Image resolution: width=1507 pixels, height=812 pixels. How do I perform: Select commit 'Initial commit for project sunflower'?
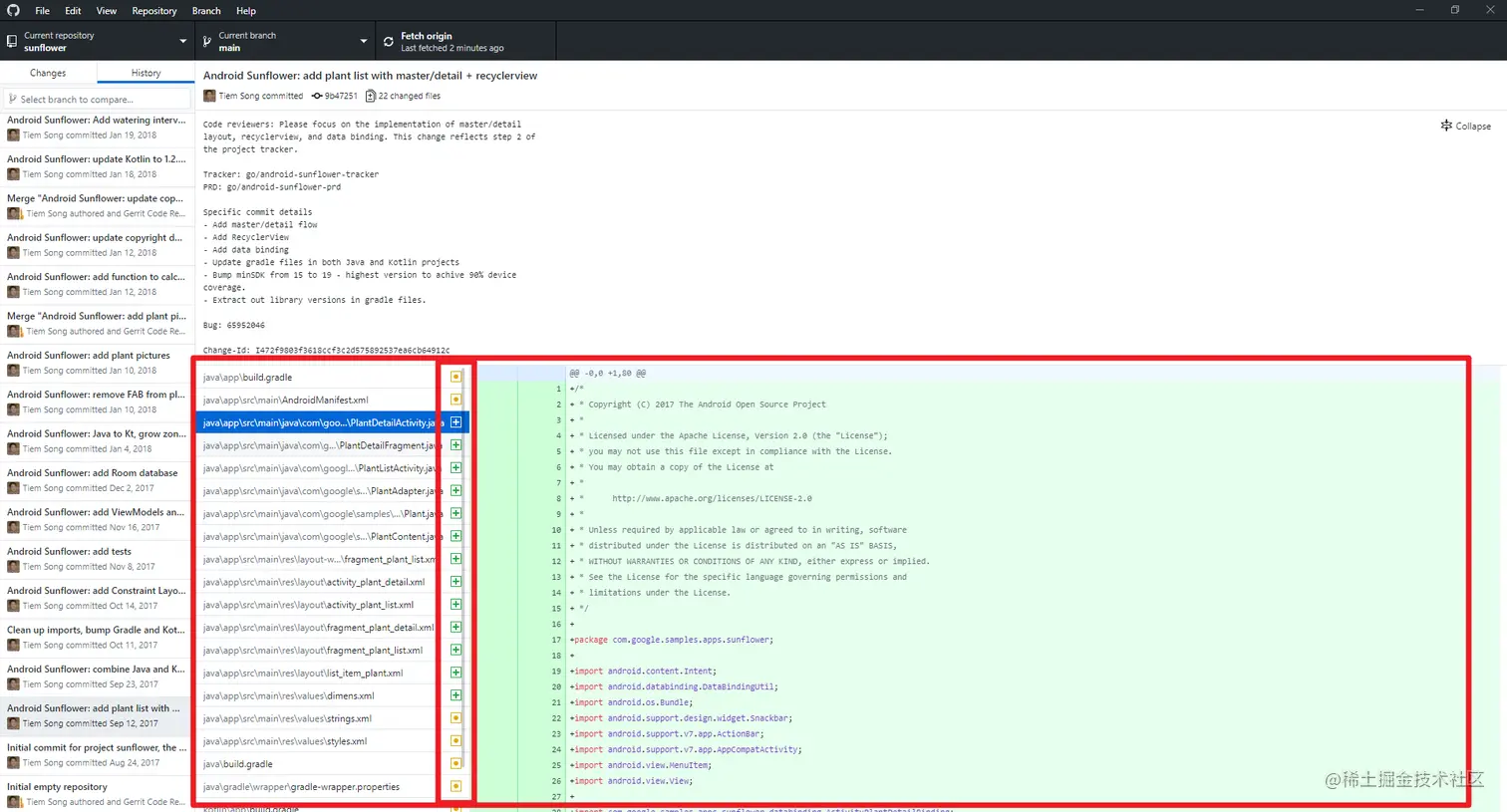click(97, 754)
